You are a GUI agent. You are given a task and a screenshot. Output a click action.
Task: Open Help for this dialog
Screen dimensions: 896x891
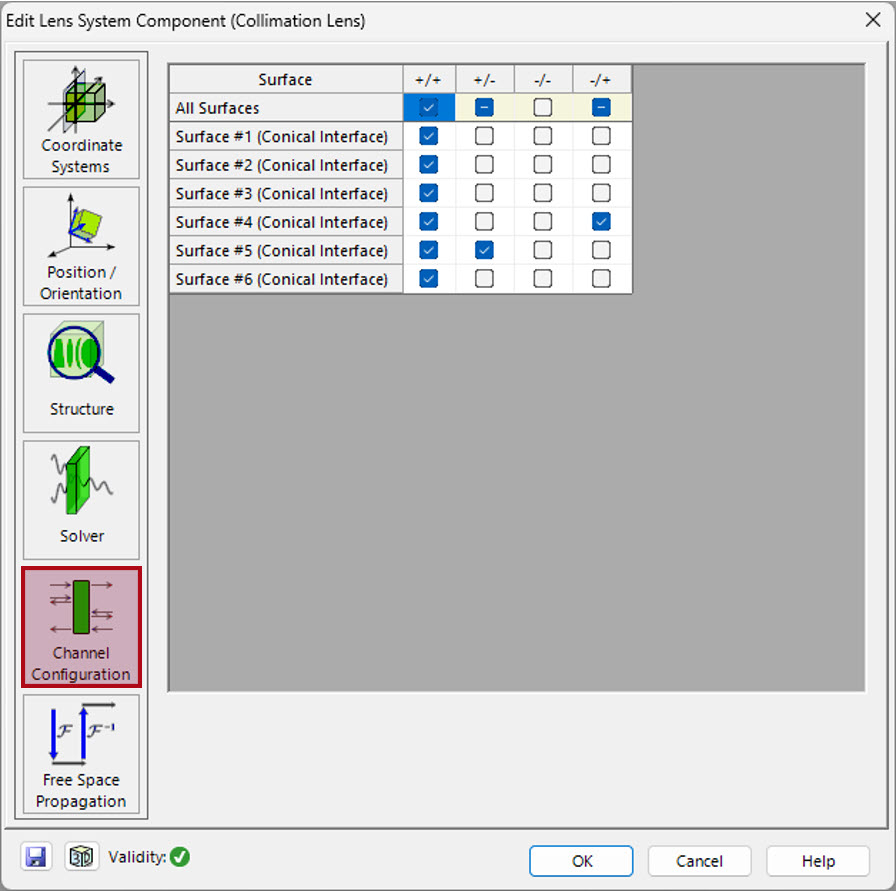point(818,861)
